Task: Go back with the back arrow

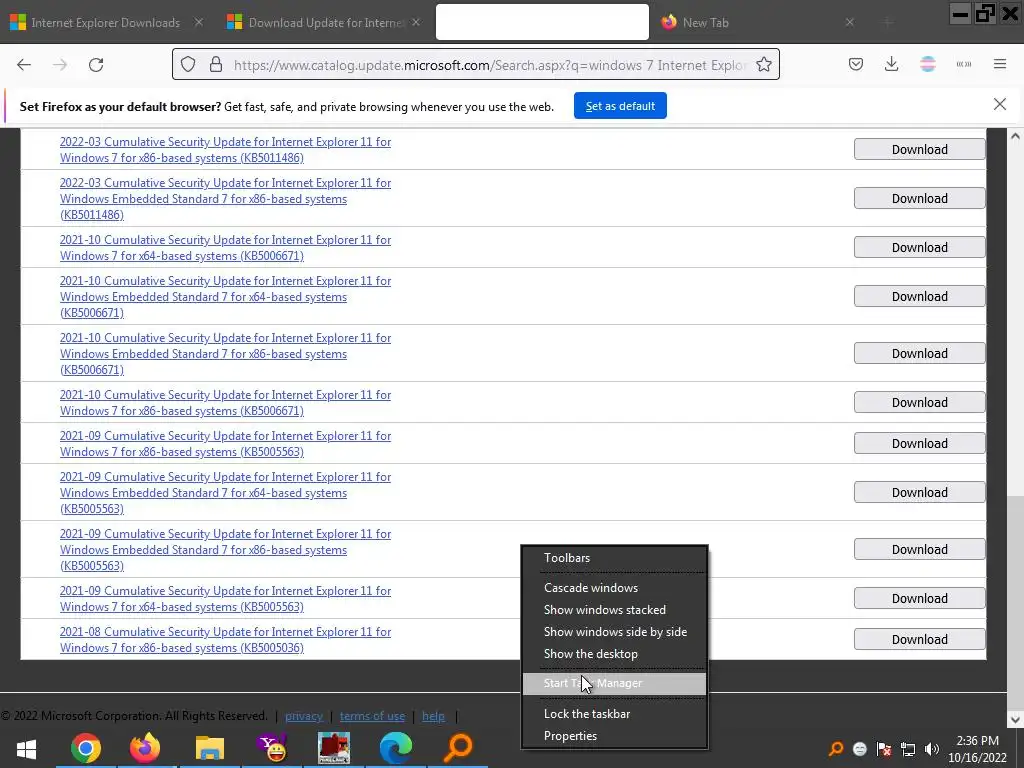Action: [24, 65]
